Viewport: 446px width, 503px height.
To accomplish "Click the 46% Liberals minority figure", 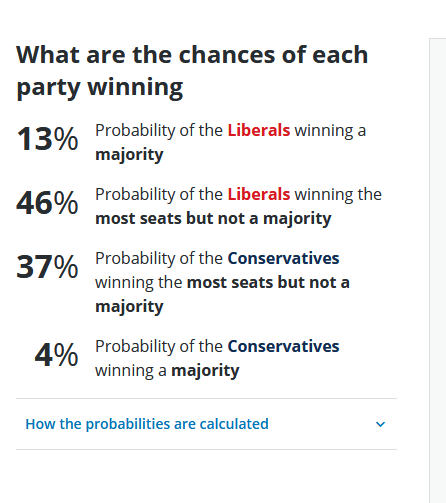I will tap(47, 203).
